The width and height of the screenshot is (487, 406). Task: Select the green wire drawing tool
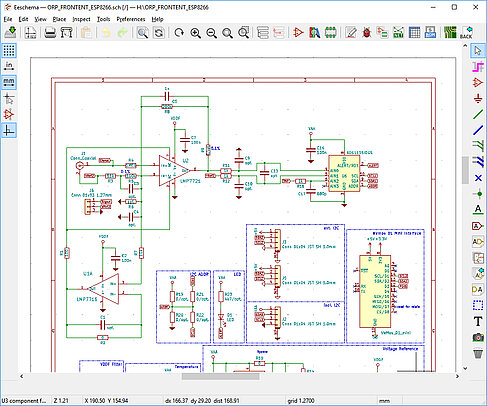click(x=478, y=114)
